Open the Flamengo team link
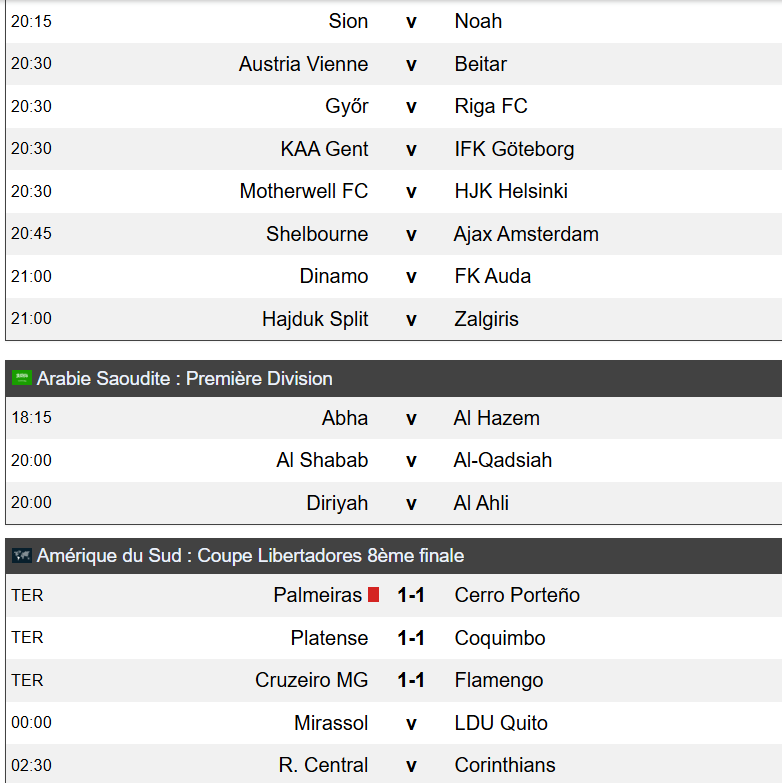The height and width of the screenshot is (783, 782). tap(498, 680)
